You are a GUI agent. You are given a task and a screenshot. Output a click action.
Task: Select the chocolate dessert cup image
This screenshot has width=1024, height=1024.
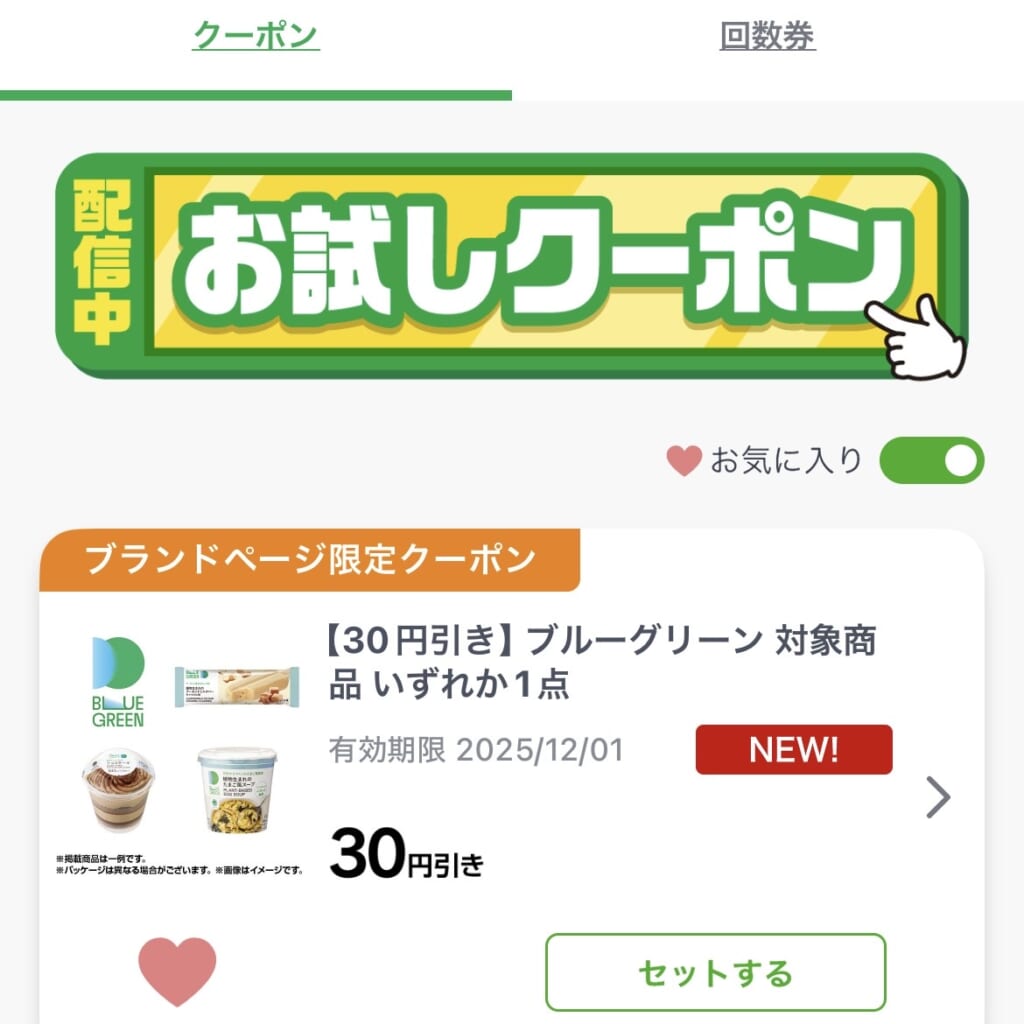click(x=118, y=792)
